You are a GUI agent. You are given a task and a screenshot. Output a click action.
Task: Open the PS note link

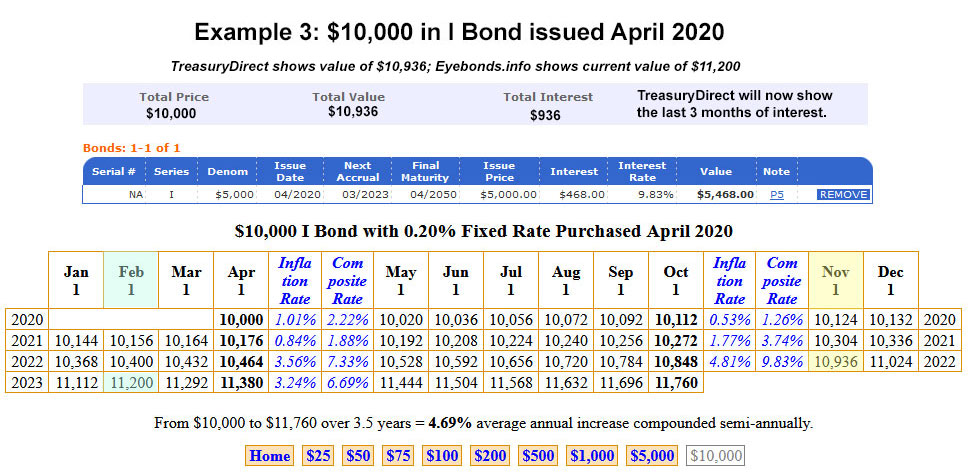776,194
